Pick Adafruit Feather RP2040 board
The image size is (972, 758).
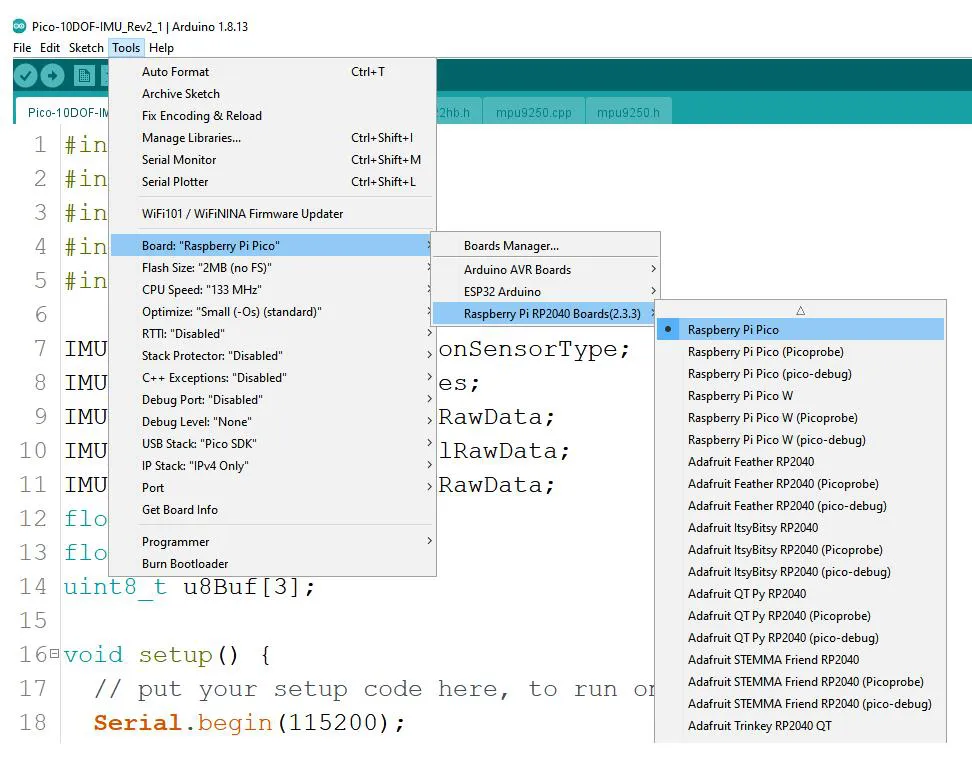800,462
